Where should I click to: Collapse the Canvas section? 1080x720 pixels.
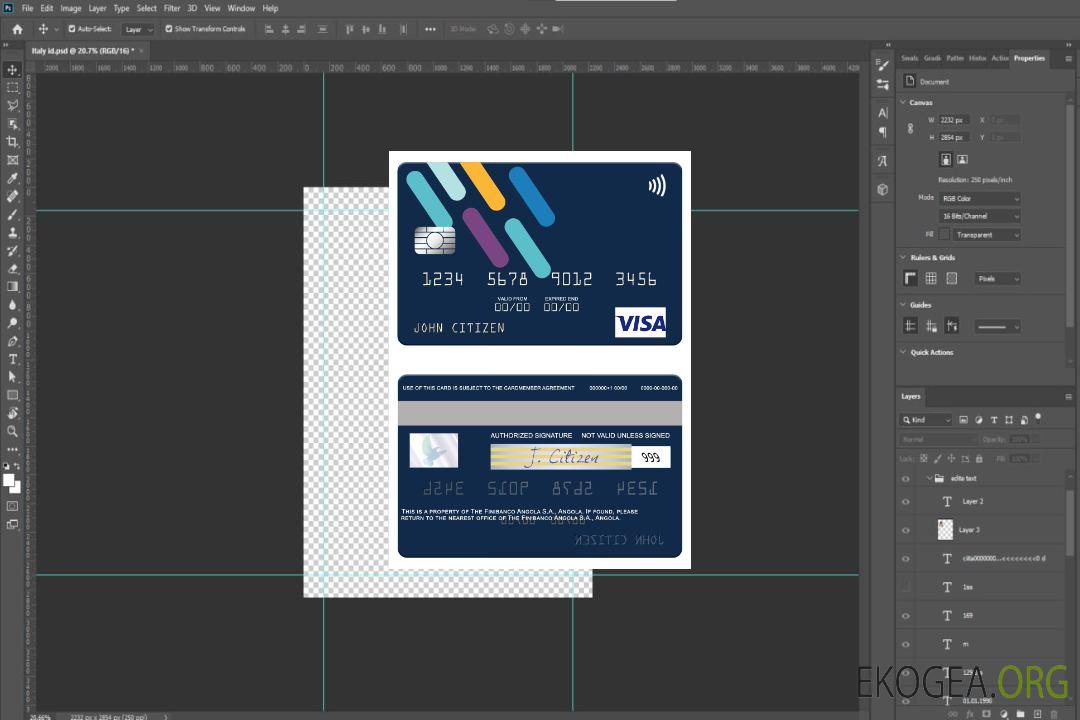(903, 102)
